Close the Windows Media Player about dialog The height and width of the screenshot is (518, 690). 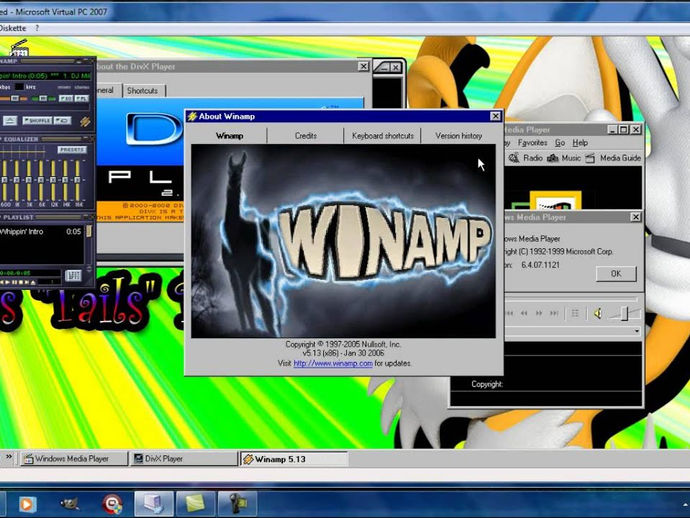(x=636, y=217)
